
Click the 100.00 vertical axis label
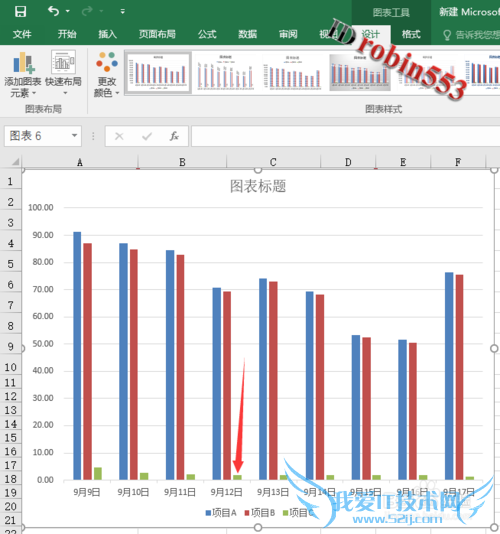[41, 207]
